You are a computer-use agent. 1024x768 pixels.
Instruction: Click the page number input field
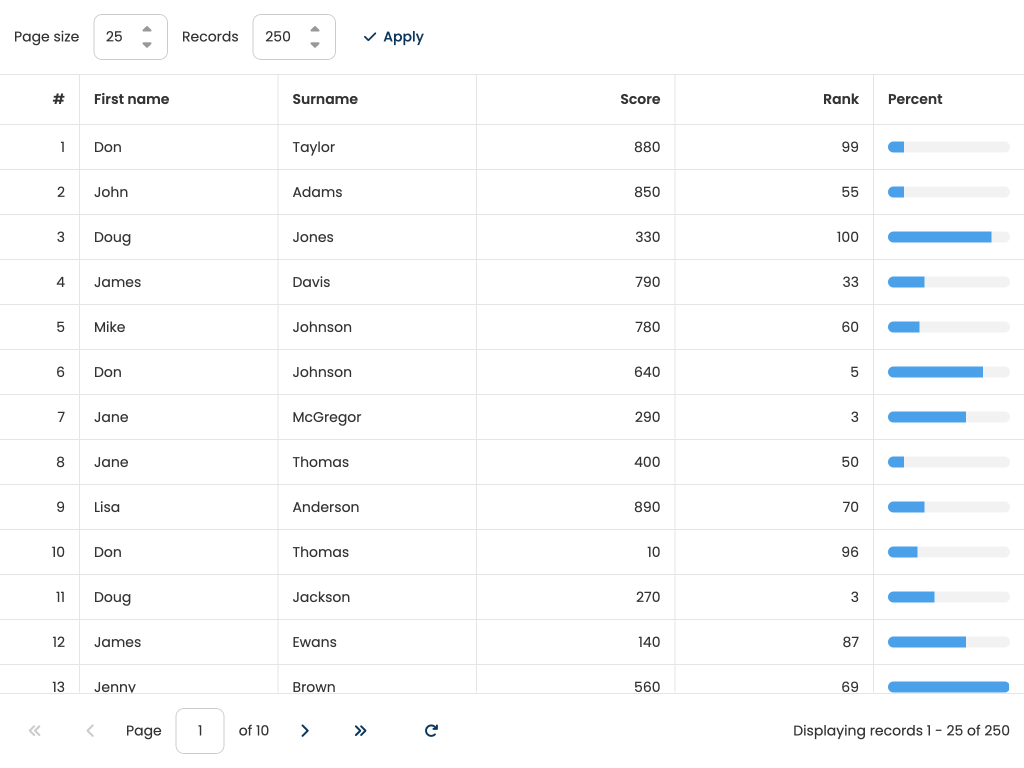[x=199, y=731]
